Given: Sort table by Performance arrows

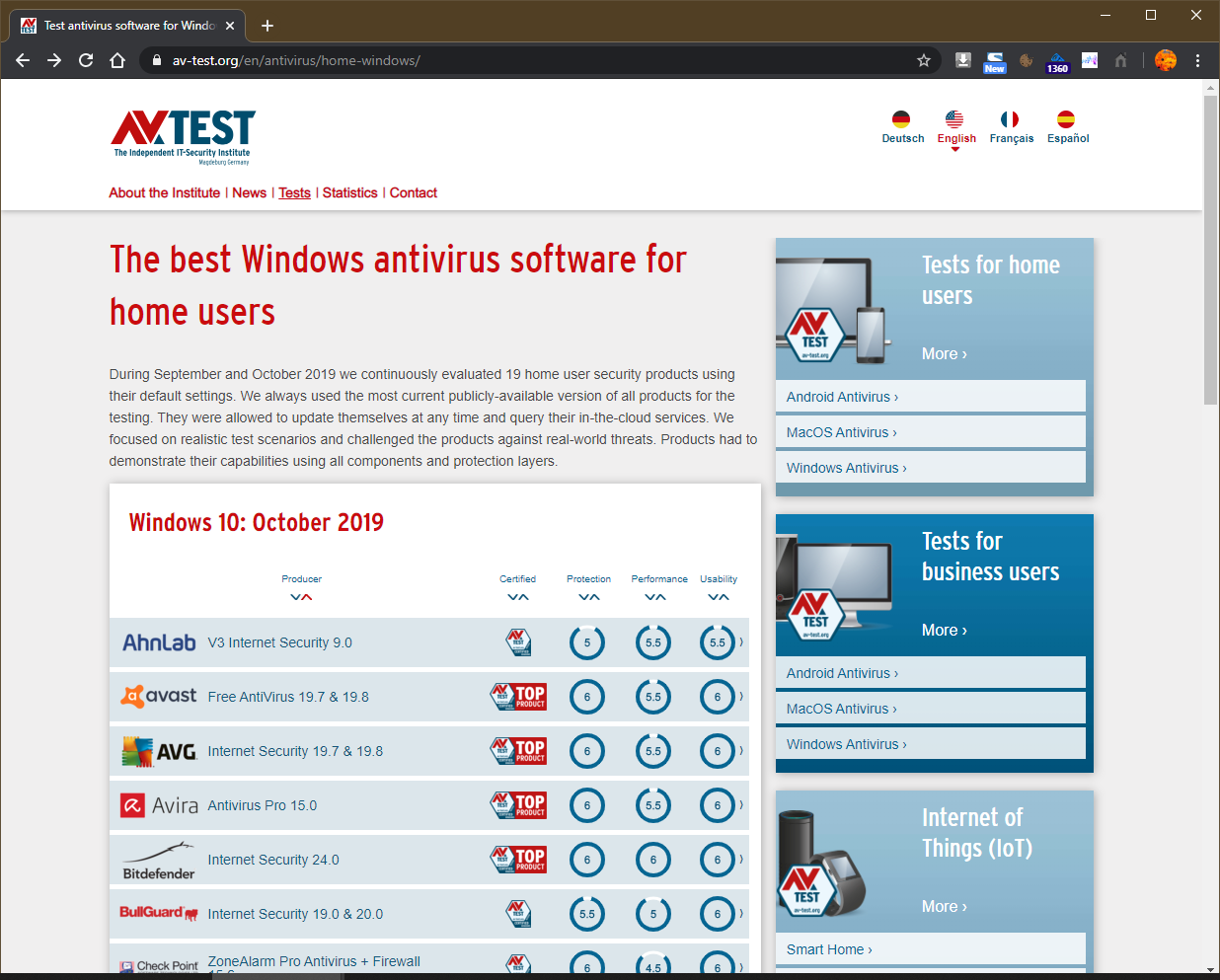Looking at the screenshot, I should point(655,597).
